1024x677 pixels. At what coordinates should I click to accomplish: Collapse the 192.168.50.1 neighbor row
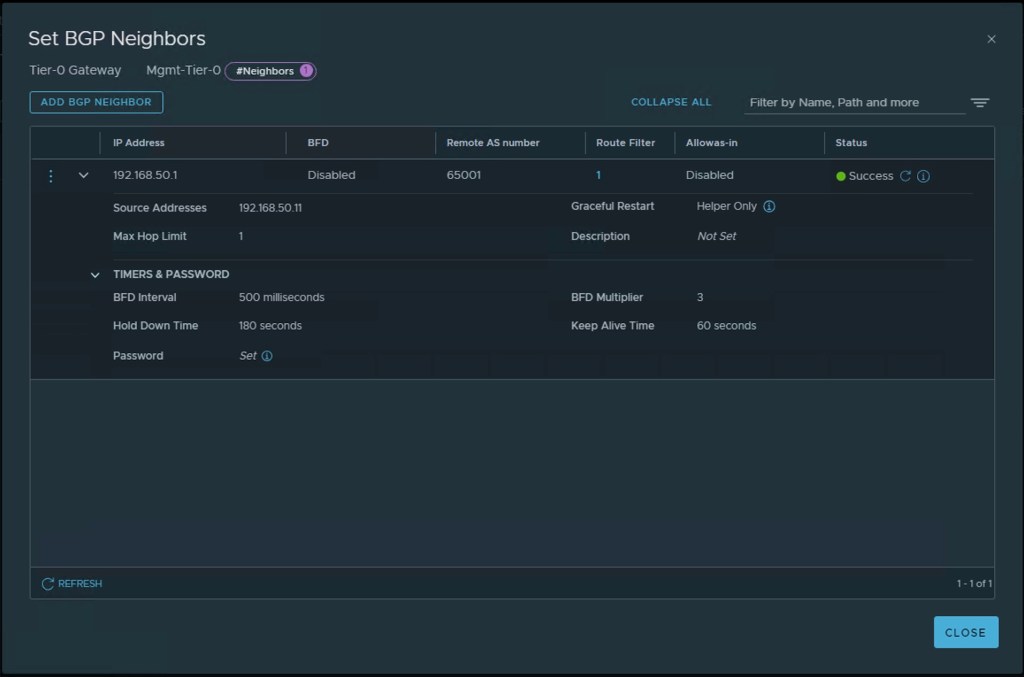(x=84, y=176)
